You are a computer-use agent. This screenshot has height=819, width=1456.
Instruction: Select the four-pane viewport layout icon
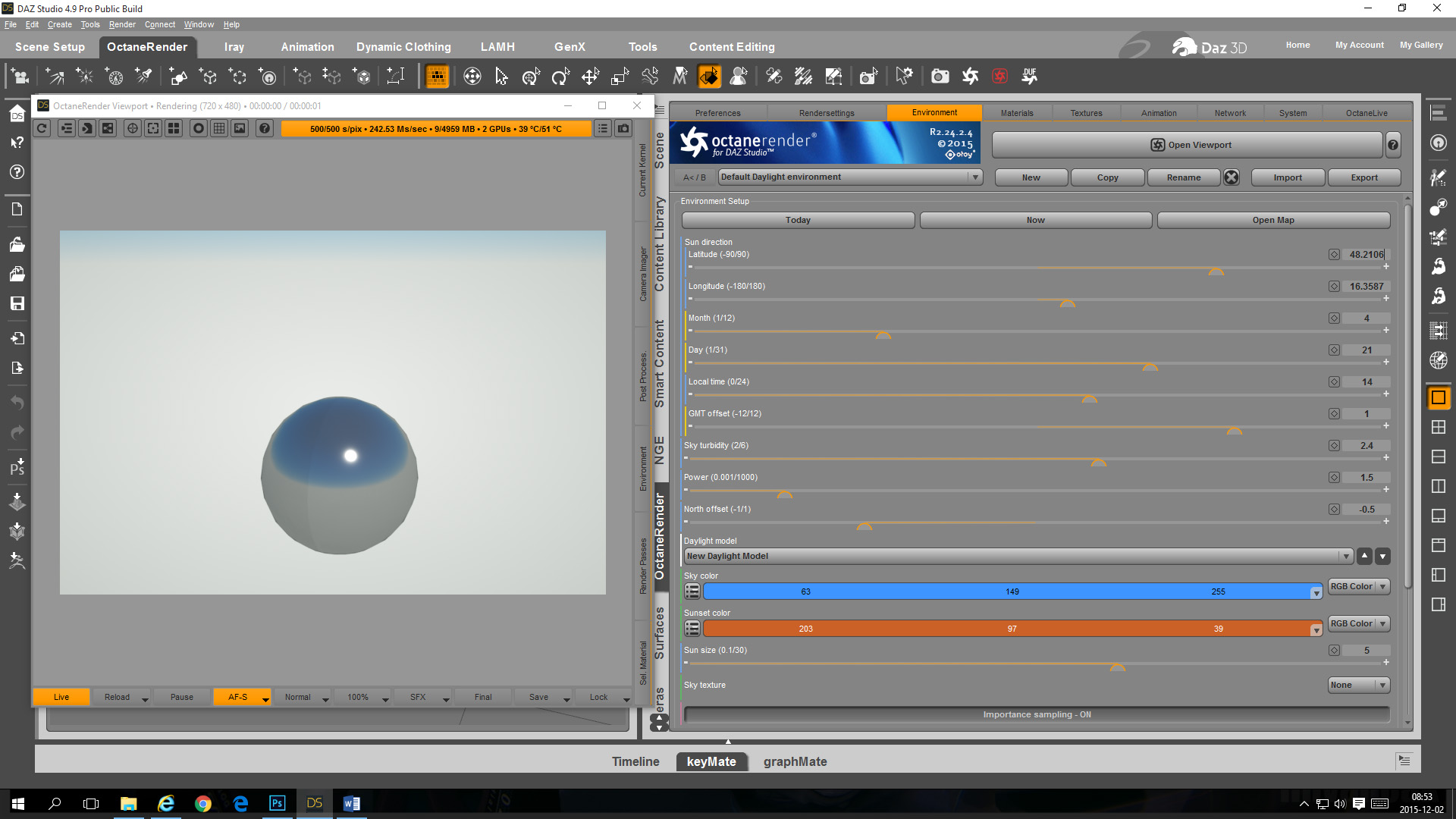point(1438,427)
